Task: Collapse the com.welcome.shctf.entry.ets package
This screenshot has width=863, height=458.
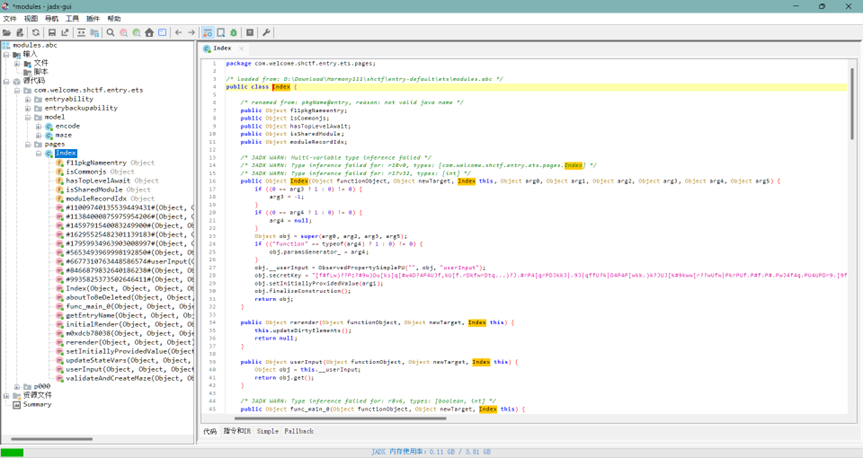Action: point(17,90)
